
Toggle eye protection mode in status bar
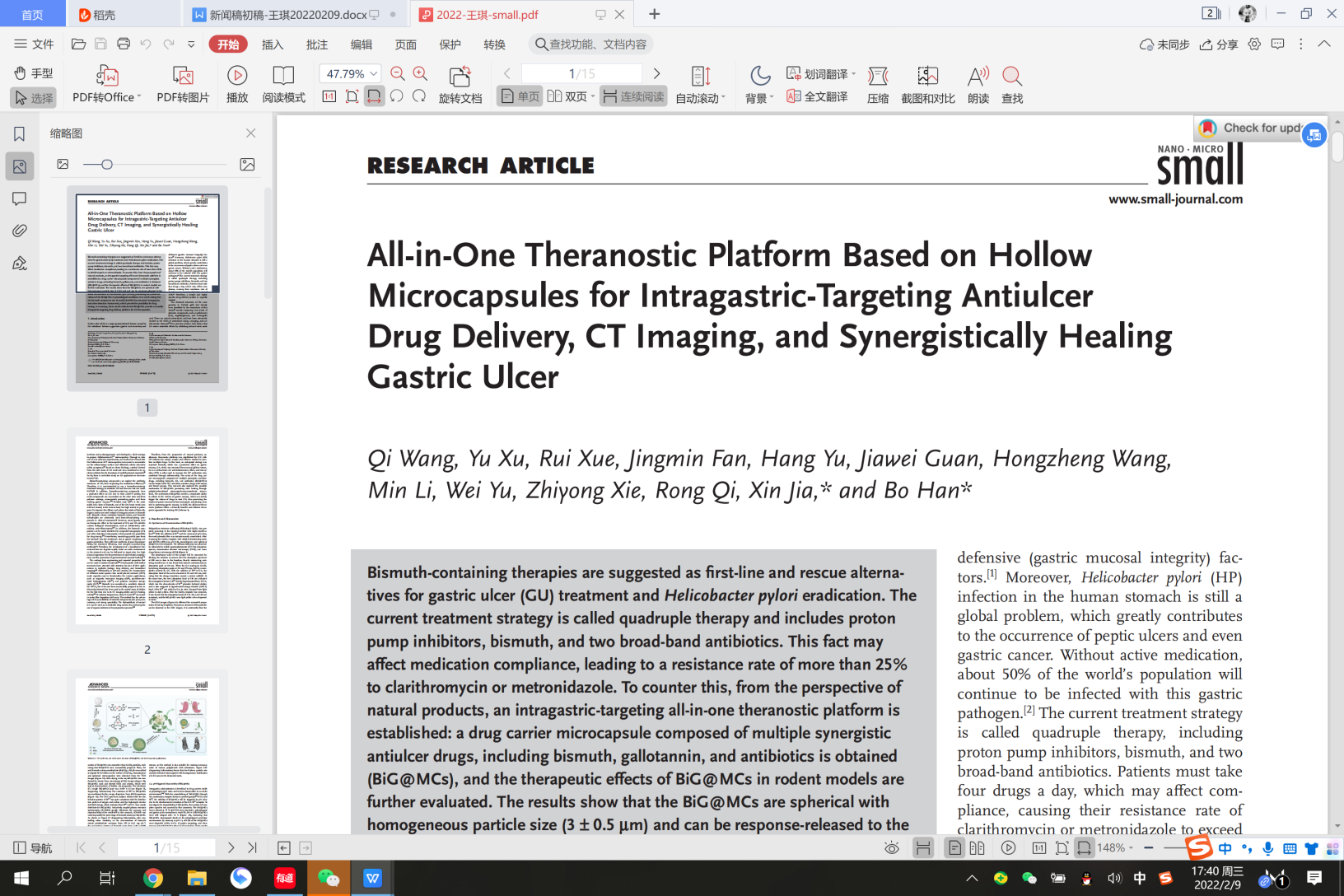point(892,847)
